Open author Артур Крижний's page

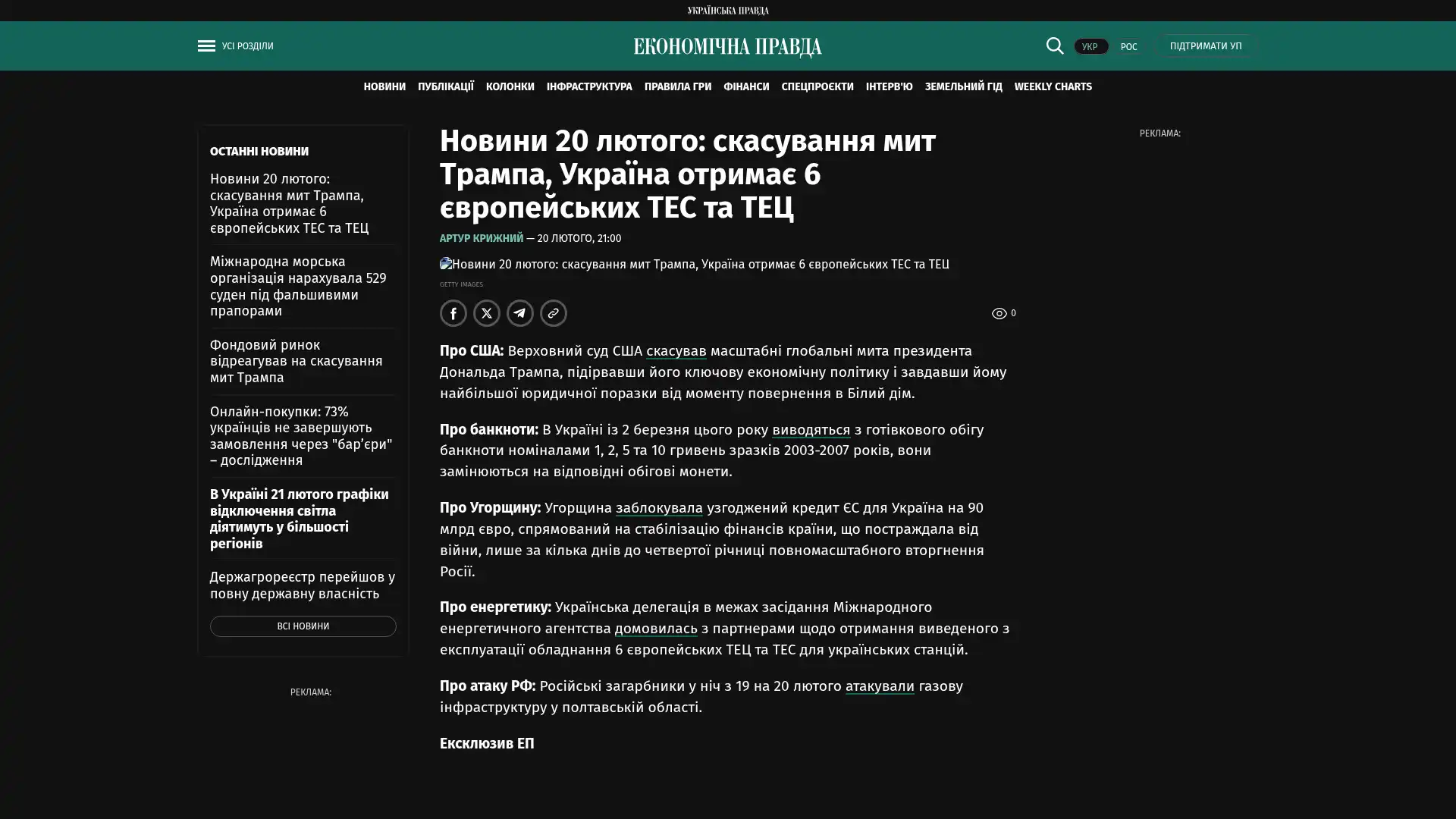click(x=481, y=238)
